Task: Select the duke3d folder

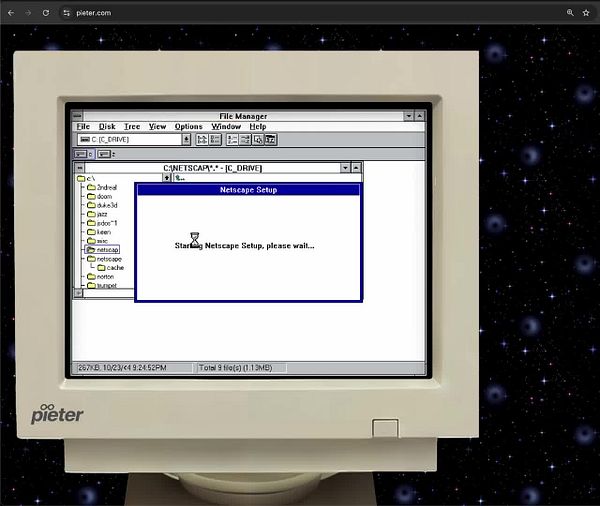Action: 102,205
